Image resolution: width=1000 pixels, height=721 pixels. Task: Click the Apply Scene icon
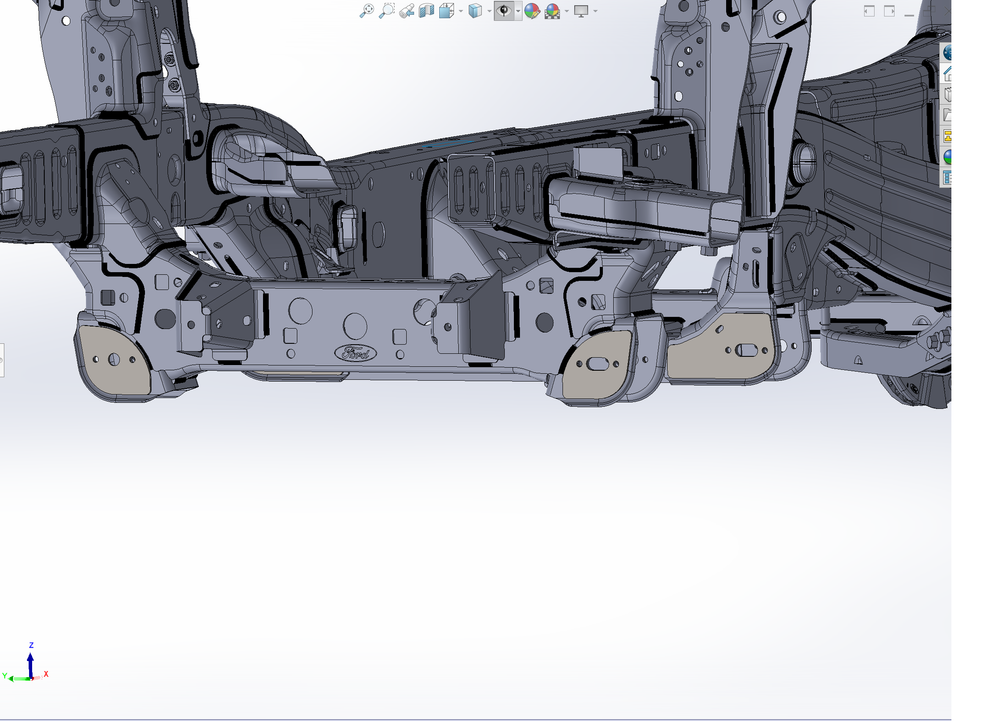click(553, 12)
